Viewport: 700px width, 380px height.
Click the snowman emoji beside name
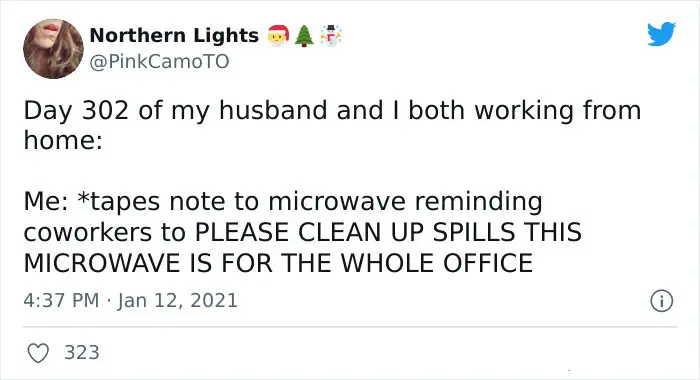331,36
